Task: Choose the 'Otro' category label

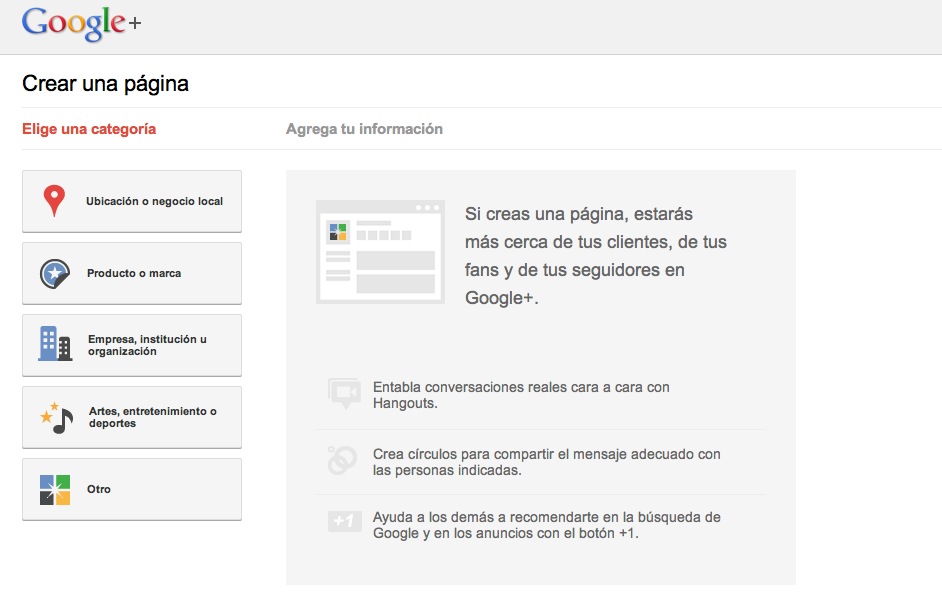Action: tap(99, 489)
